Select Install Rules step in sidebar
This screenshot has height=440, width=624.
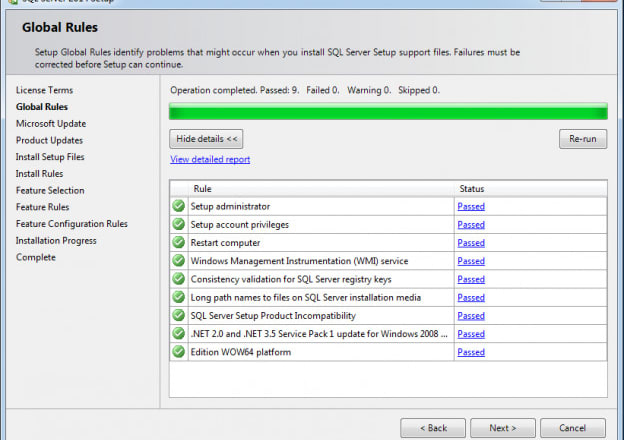tap(39, 174)
